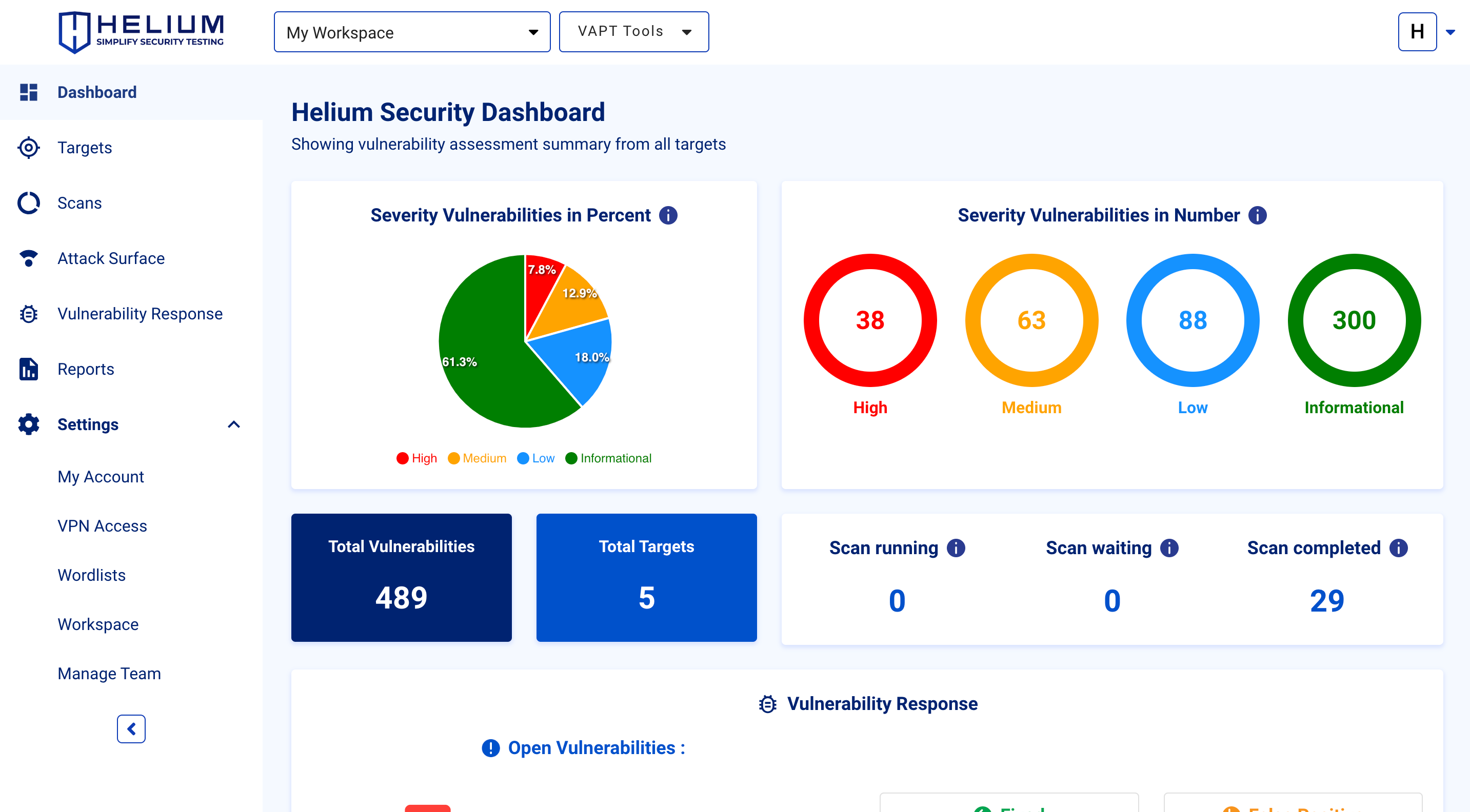Open the My Workspace dropdown
The width and height of the screenshot is (1470, 812).
(412, 32)
